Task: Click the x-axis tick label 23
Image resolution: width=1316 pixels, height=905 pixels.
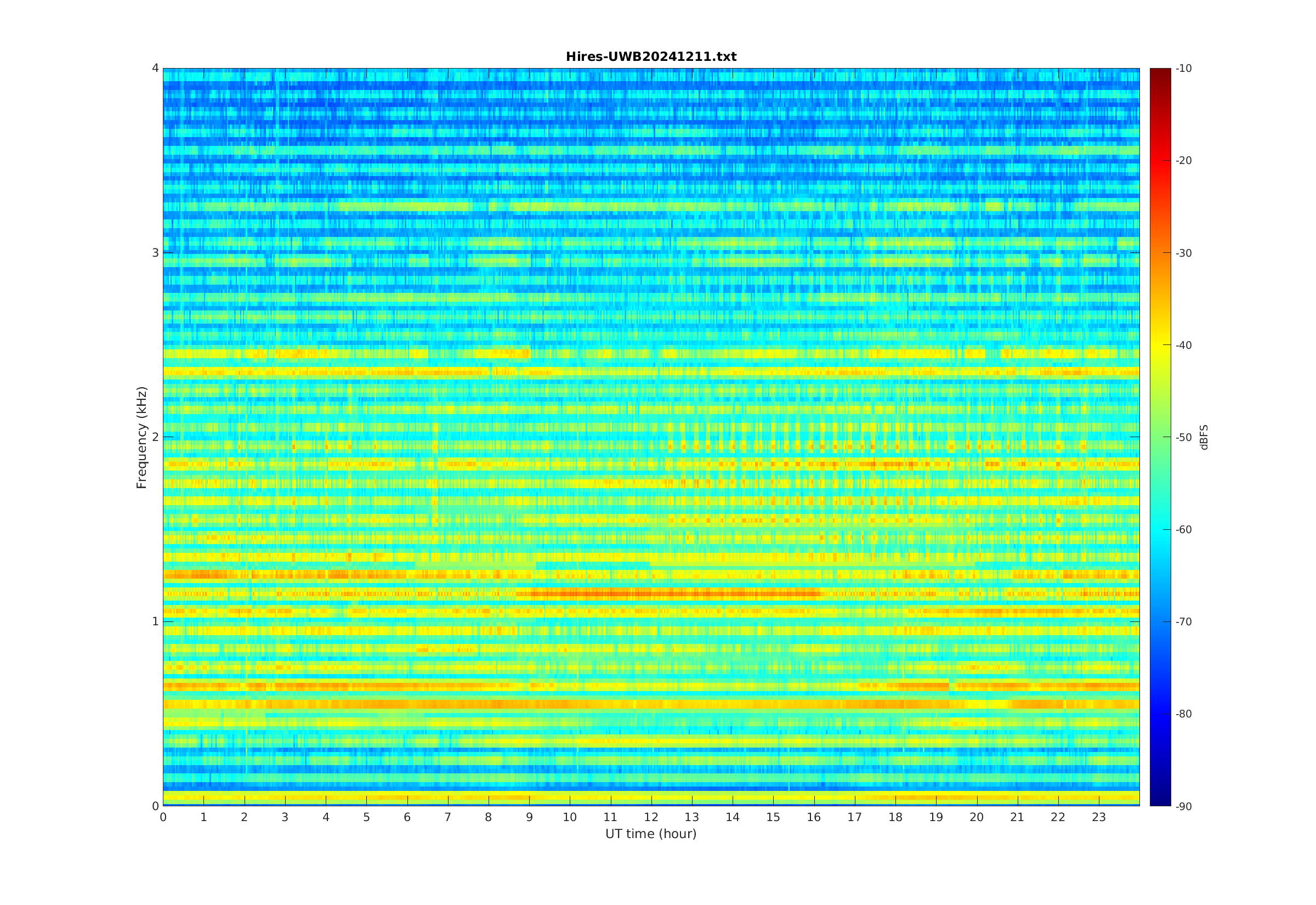Action: (x=1099, y=817)
